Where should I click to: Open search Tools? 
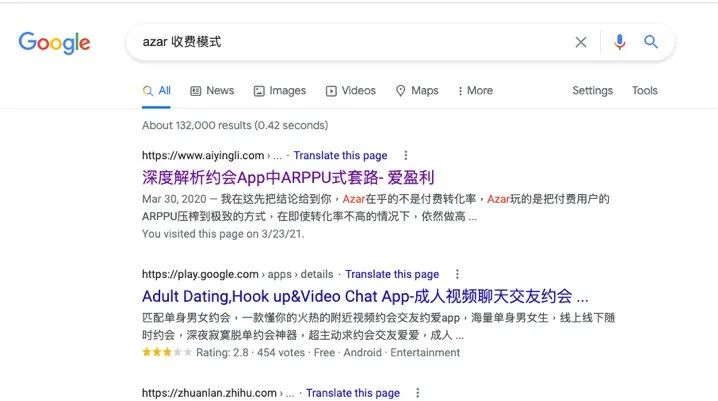click(x=644, y=91)
